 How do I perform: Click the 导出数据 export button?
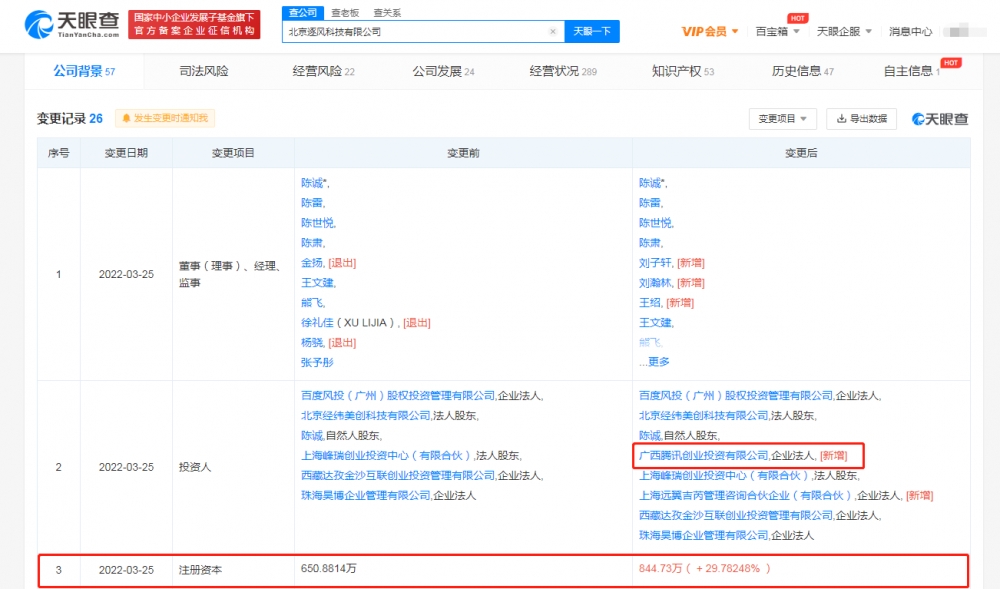pyautogui.click(x=862, y=119)
